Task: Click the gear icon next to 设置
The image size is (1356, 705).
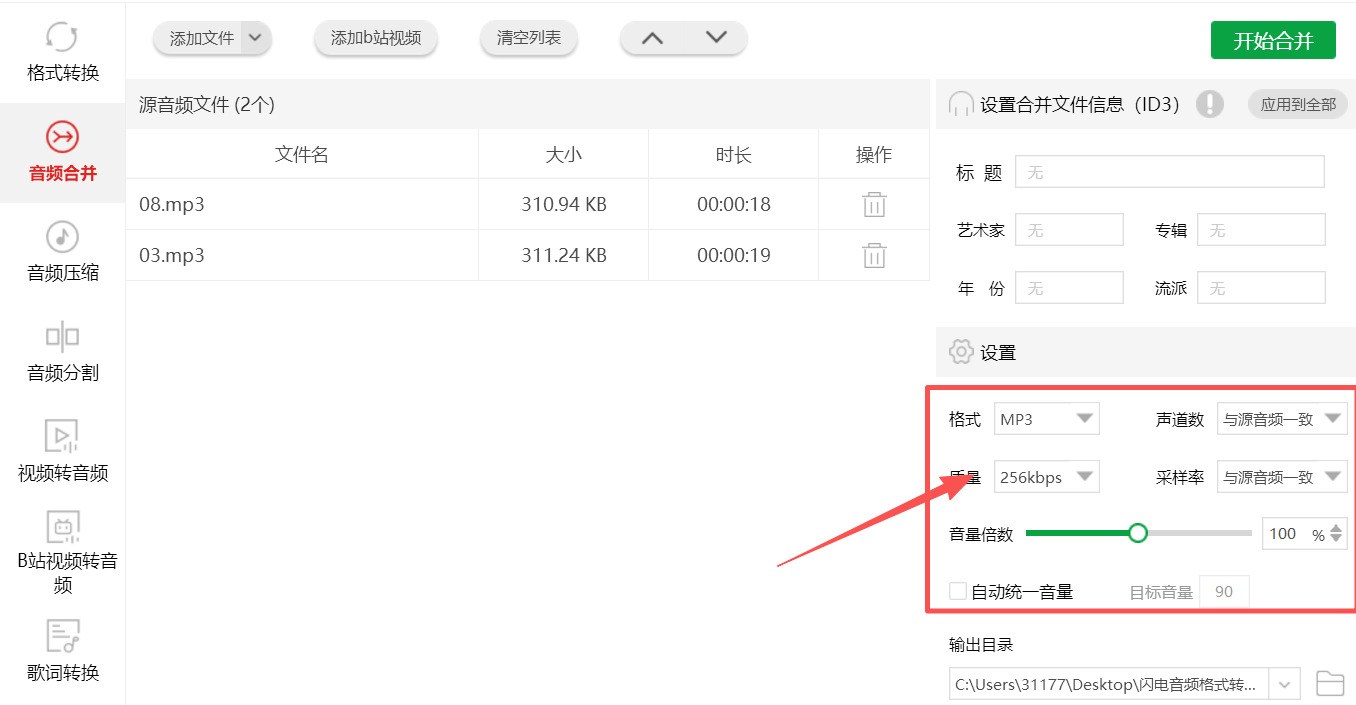Action: [961, 352]
